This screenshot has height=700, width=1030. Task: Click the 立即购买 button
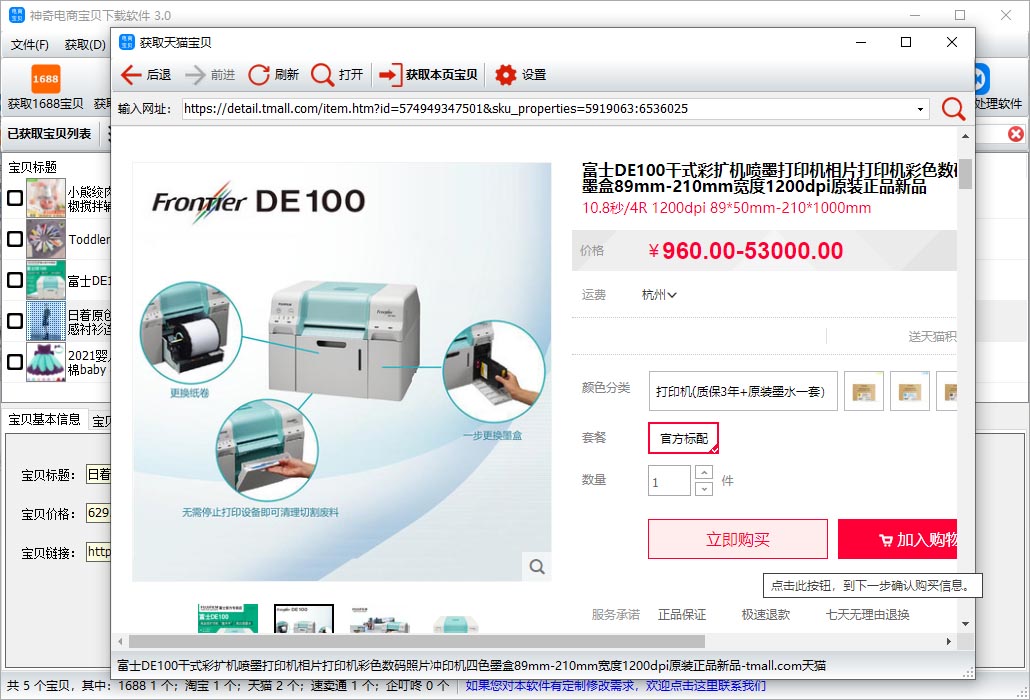point(738,539)
